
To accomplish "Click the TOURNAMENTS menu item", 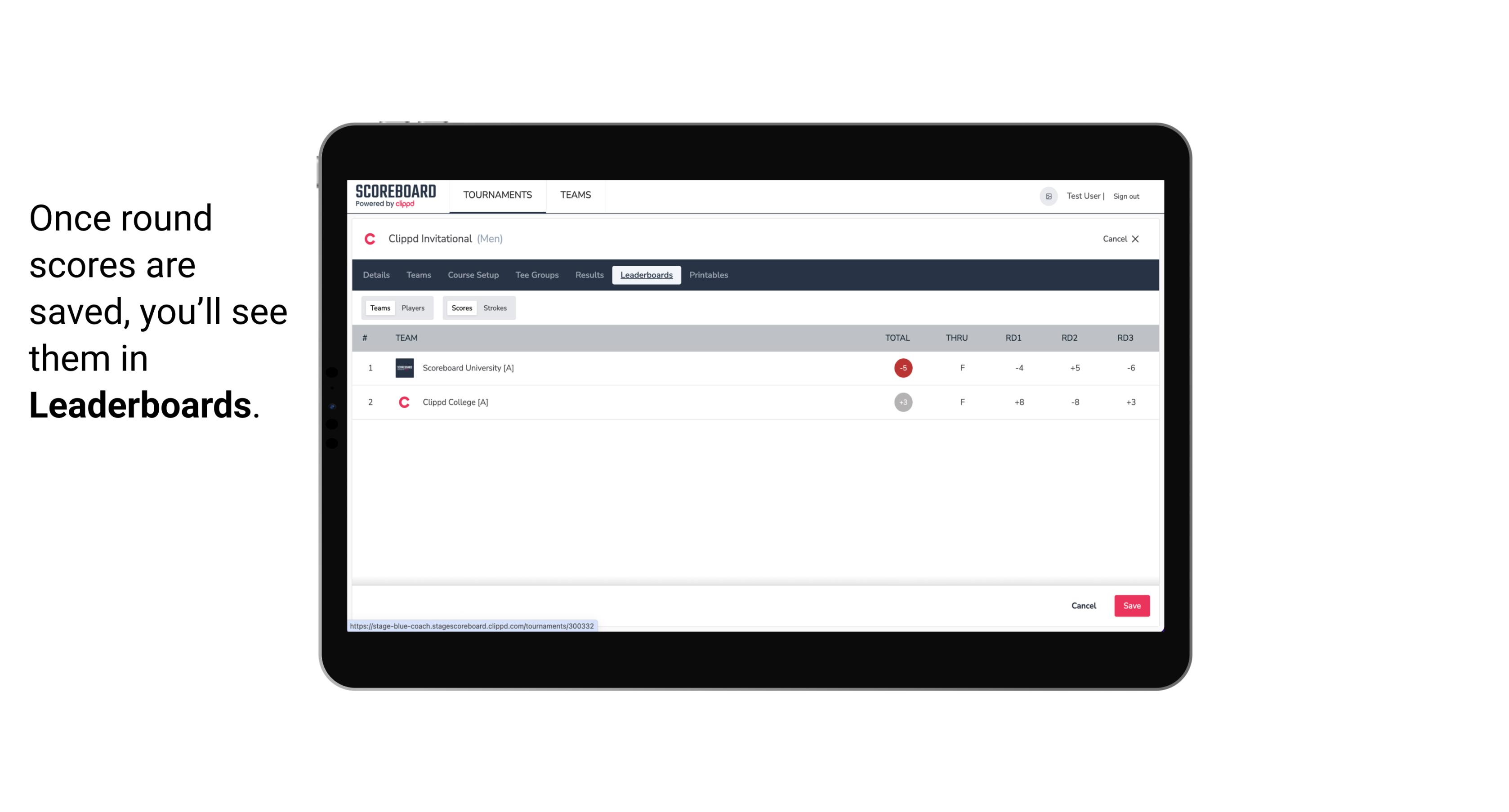I will (498, 195).
